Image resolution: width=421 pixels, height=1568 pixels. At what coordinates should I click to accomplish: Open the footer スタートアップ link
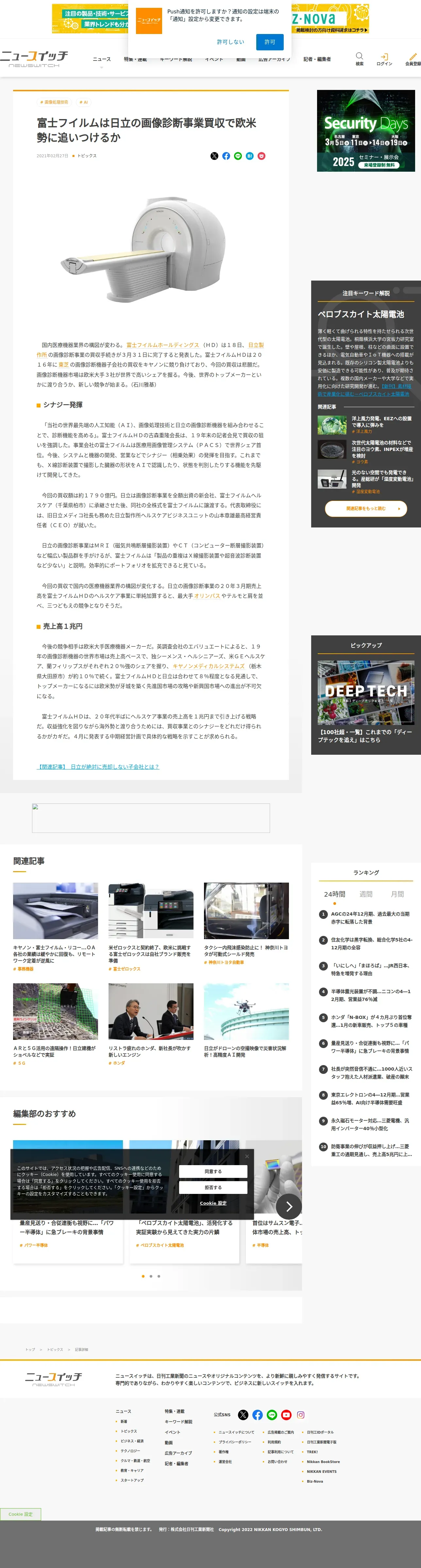tap(132, 1480)
